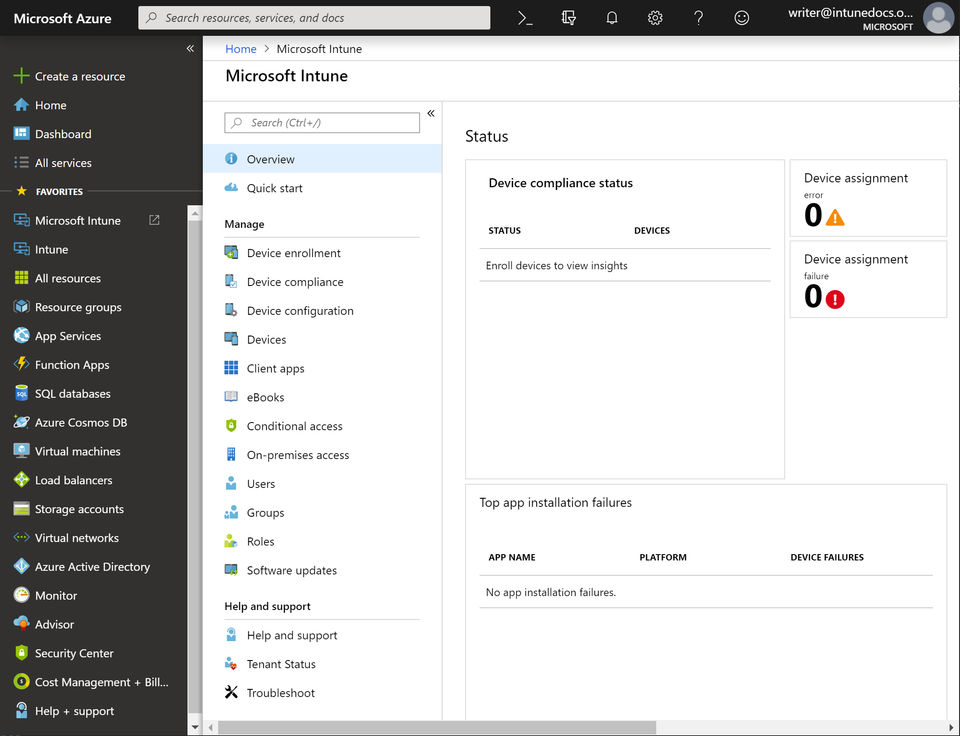This screenshot has width=960, height=736.
Task: Open the feedback smiley icon
Action: [741, 18]
